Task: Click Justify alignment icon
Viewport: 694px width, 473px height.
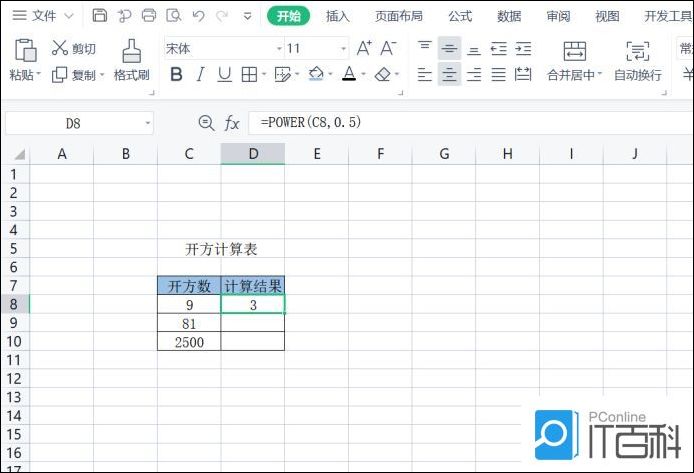Action: click(499, 74)
